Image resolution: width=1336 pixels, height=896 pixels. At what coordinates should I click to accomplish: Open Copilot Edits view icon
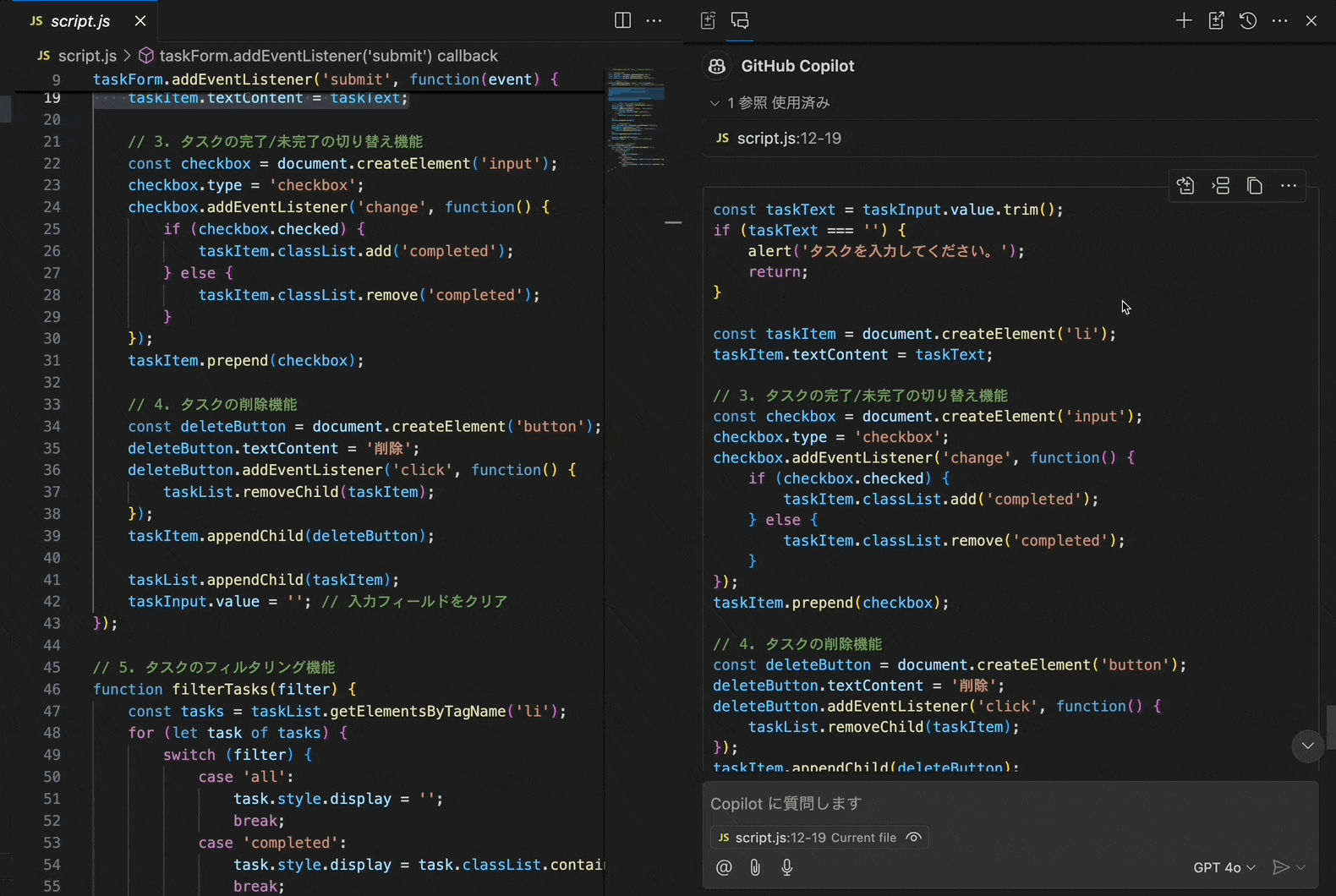pos(708,20)
